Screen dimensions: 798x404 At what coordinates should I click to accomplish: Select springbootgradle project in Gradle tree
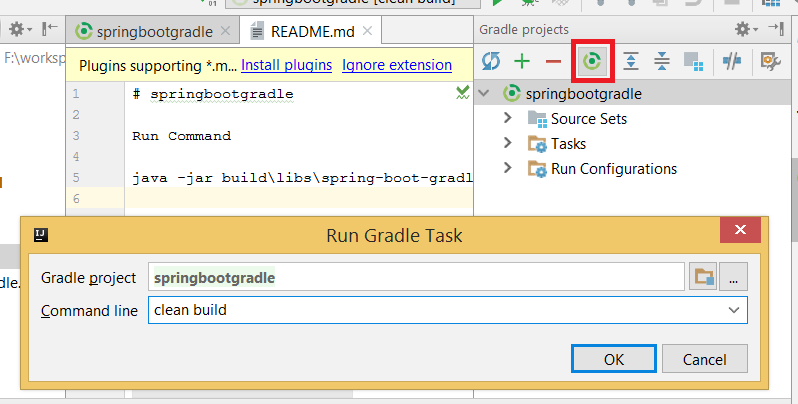click(573, 94)
